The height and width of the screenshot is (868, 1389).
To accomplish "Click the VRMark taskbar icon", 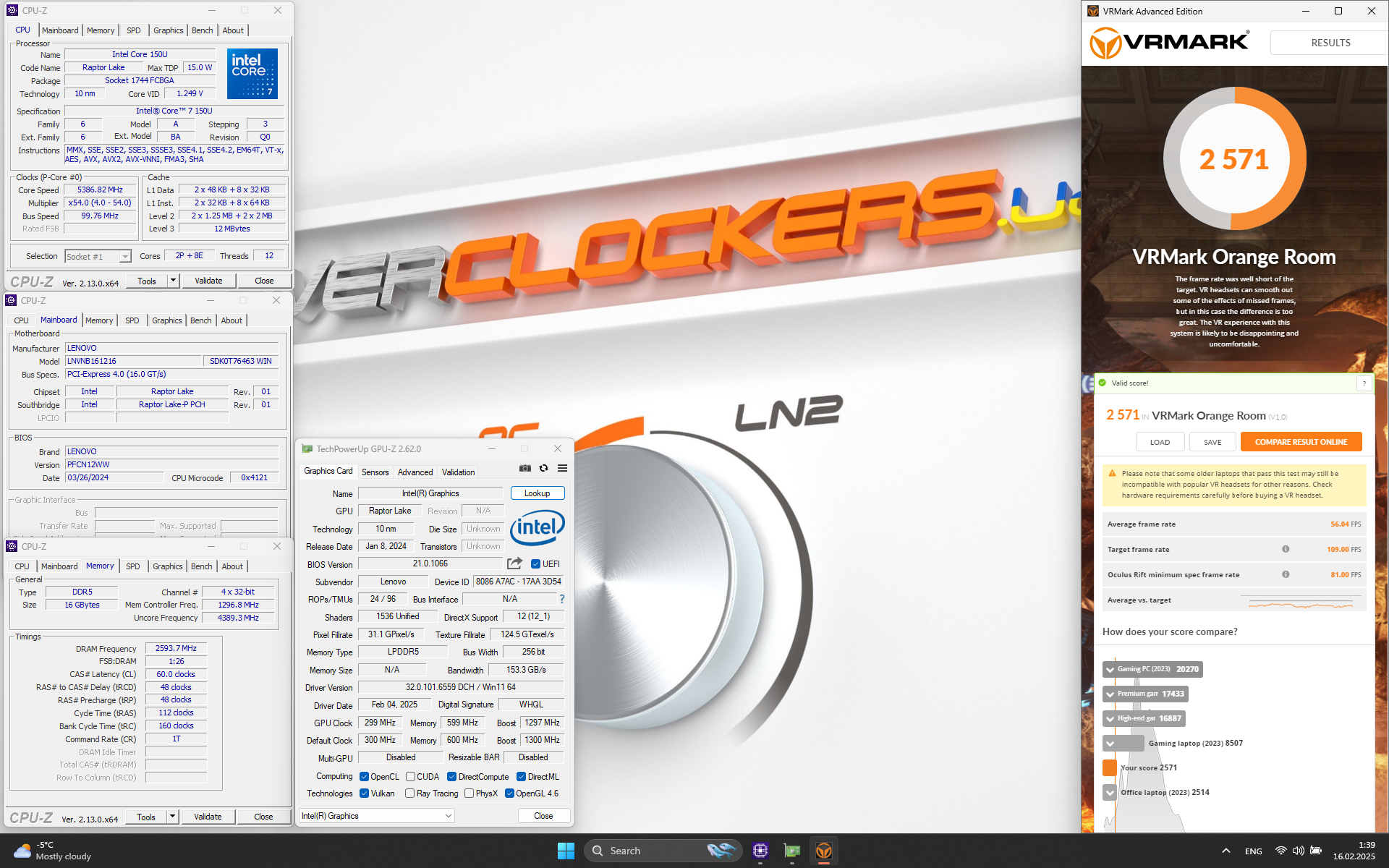I will pos(824,851).
